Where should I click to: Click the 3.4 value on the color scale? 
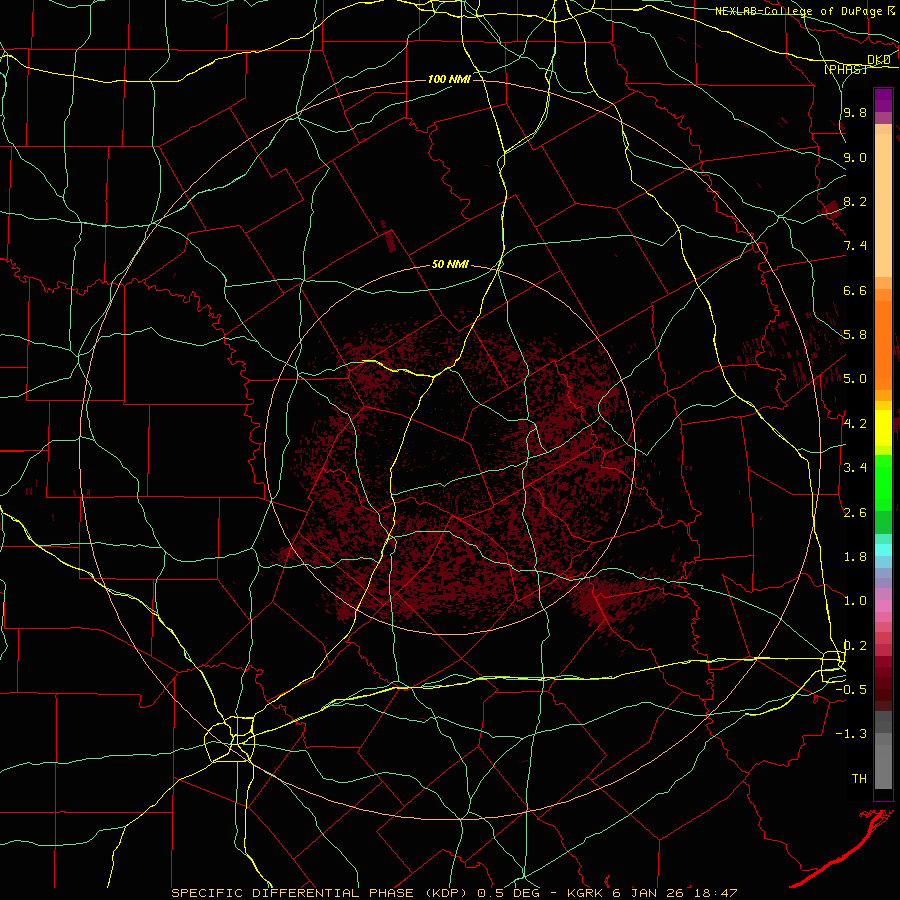click(855, 468)
